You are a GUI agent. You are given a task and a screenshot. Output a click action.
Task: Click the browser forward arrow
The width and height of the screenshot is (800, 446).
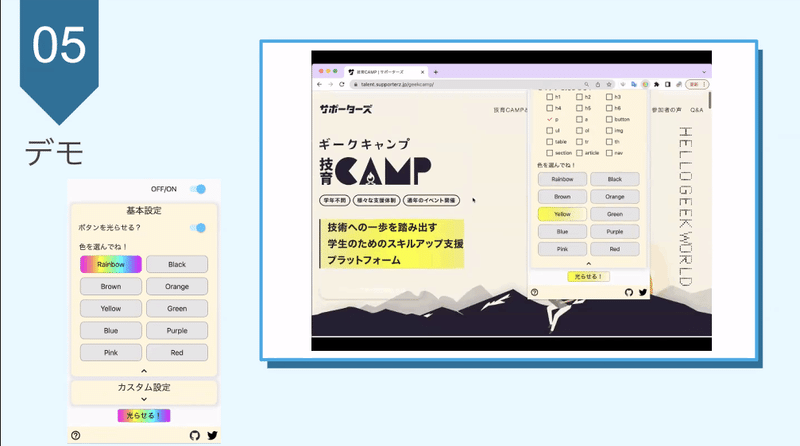pyautogui.click(x=330, y=84)
